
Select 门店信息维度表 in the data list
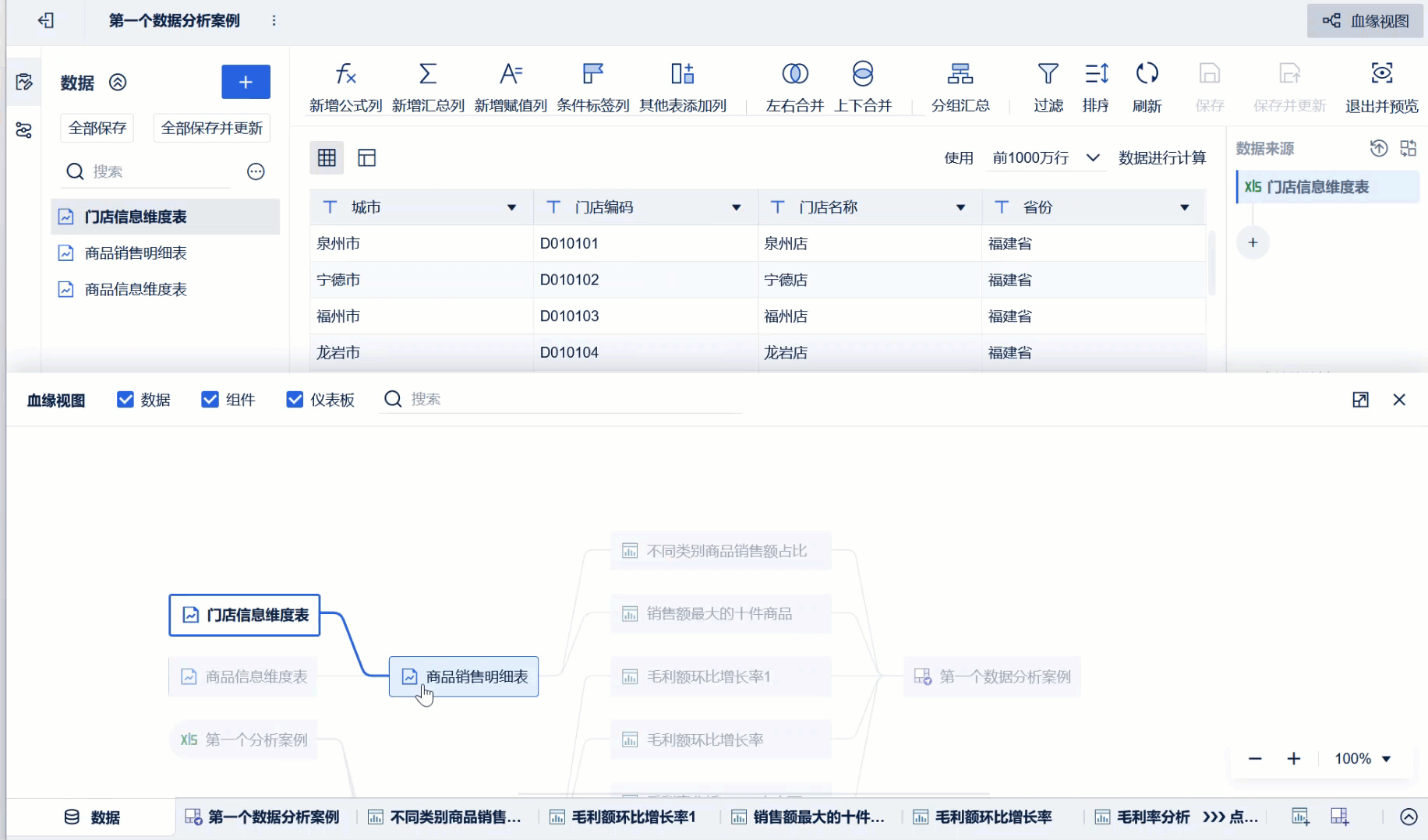[x=165, y=217]
